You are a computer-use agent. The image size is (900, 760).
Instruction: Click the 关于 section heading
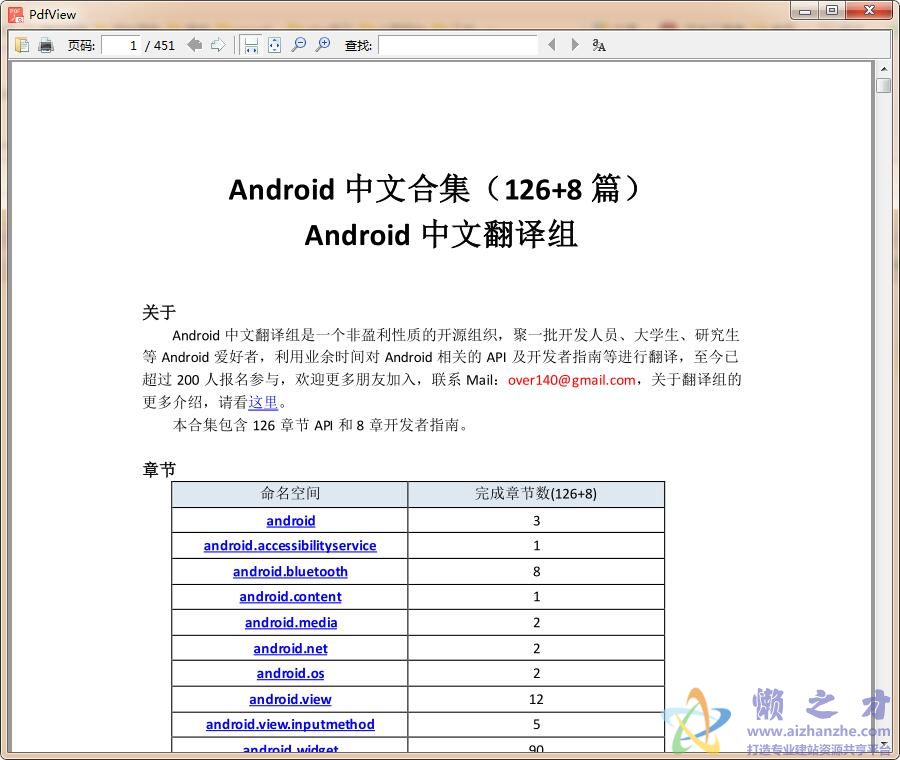[159, 312]
